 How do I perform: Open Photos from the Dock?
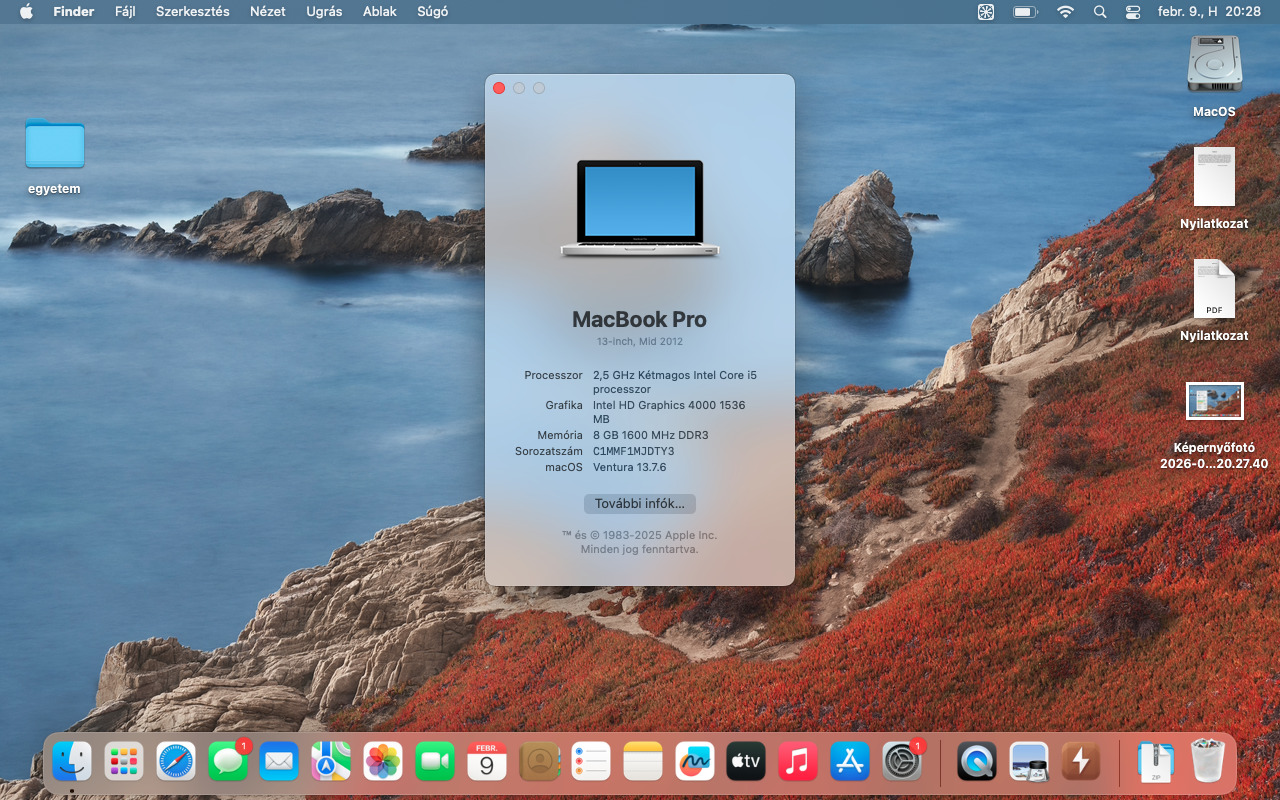tap(383, 762)
